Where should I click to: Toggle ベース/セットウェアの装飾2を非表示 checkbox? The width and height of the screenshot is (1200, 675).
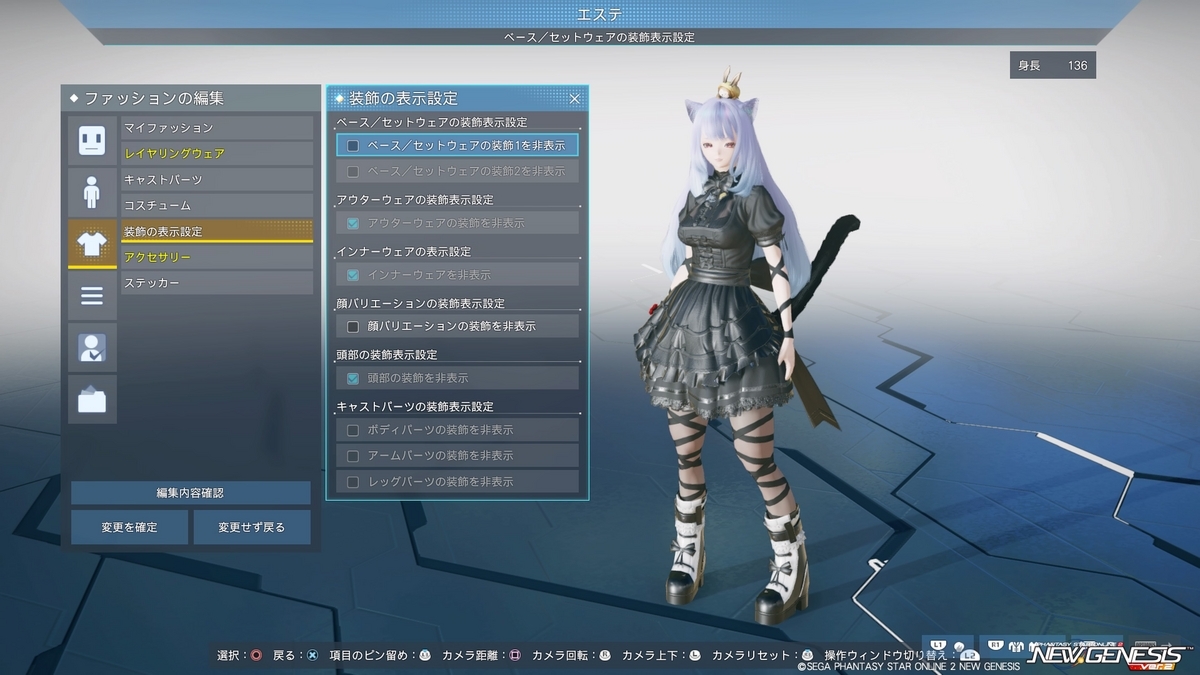pos(353,172)
